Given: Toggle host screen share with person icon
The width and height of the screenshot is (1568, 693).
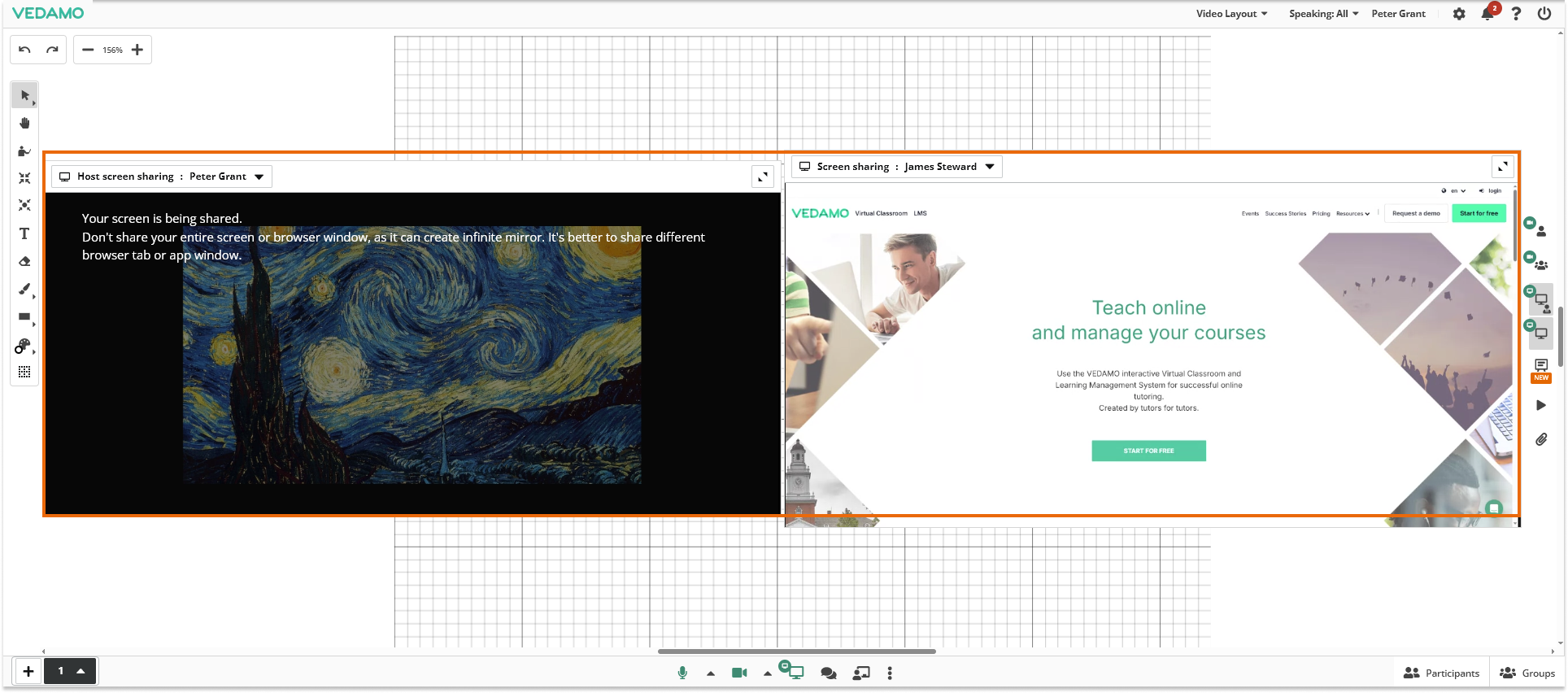Looking at the screenshot, I should coord(1540,299).
